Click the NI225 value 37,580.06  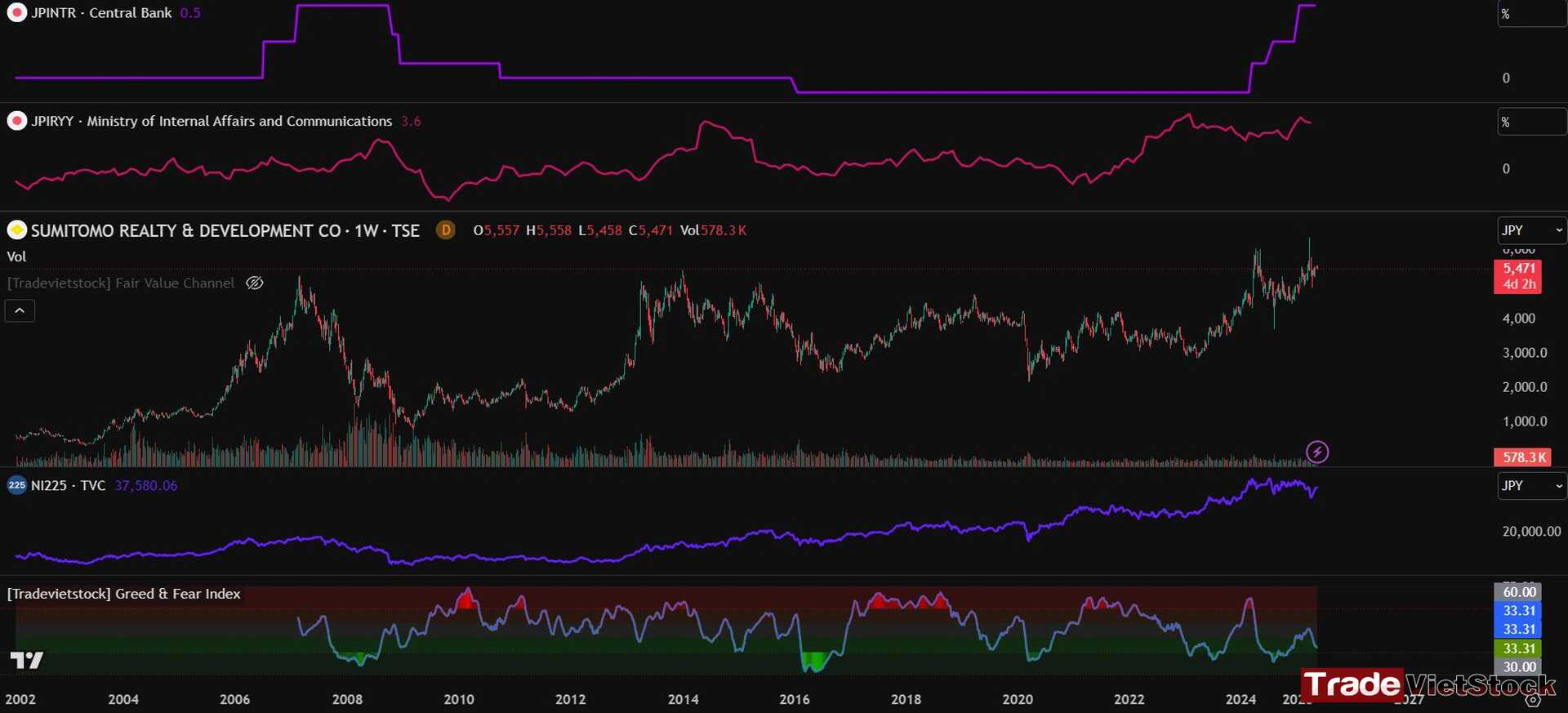(146, 485)
